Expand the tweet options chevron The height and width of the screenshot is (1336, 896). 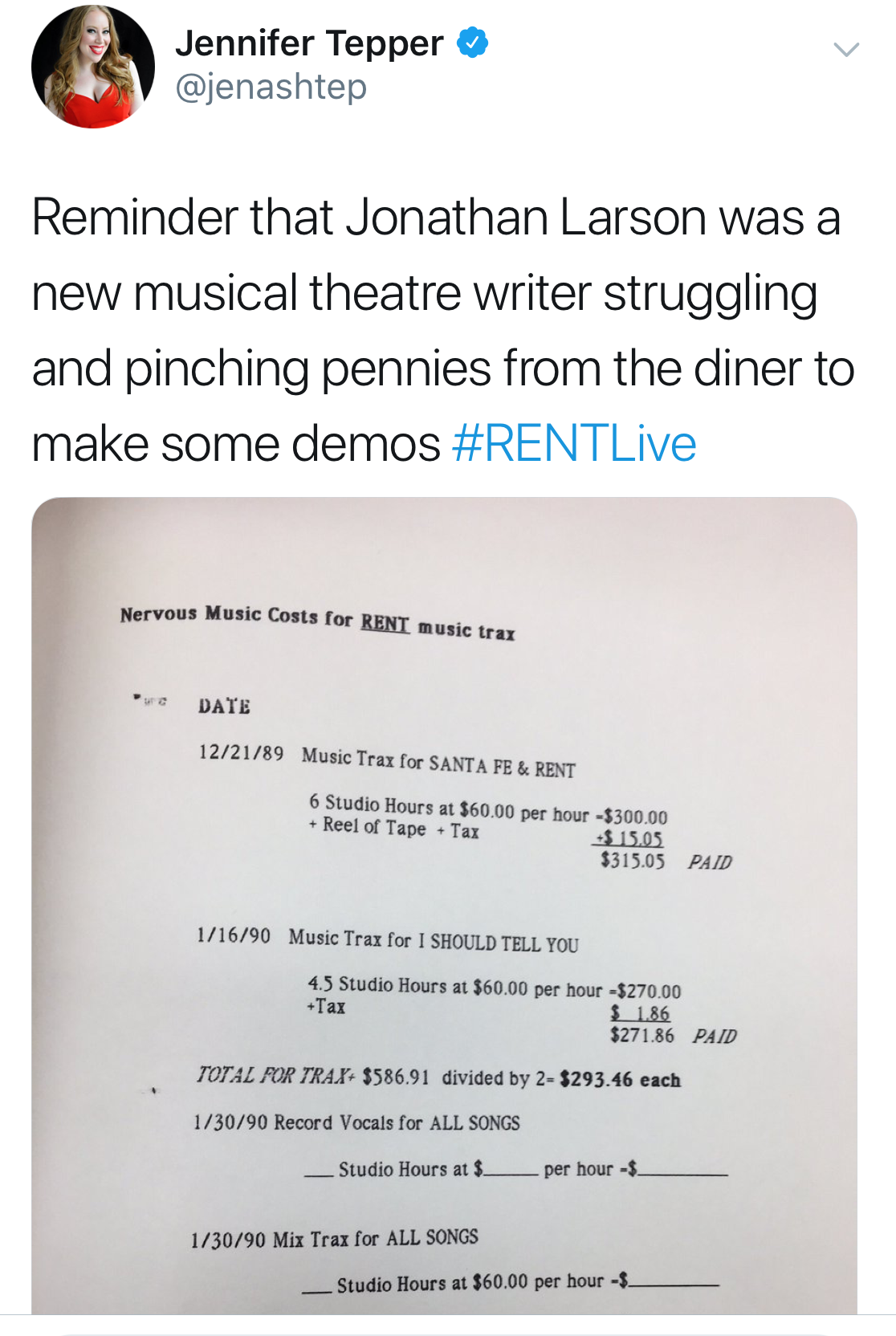(846, 50)
